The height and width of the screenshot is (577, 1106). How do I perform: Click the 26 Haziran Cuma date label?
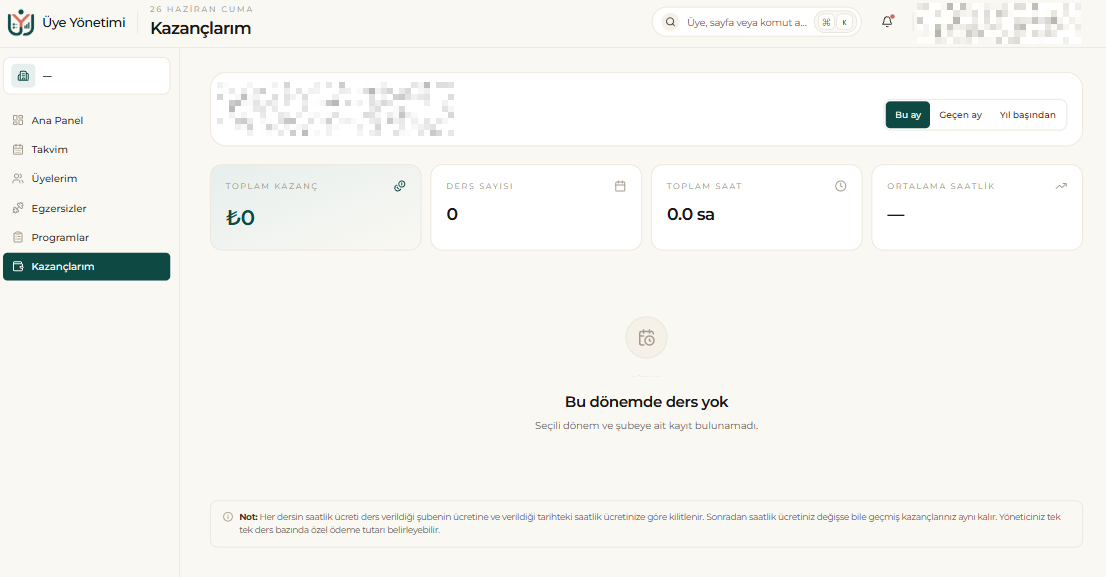pyautogui.click(x=201, y=9)
